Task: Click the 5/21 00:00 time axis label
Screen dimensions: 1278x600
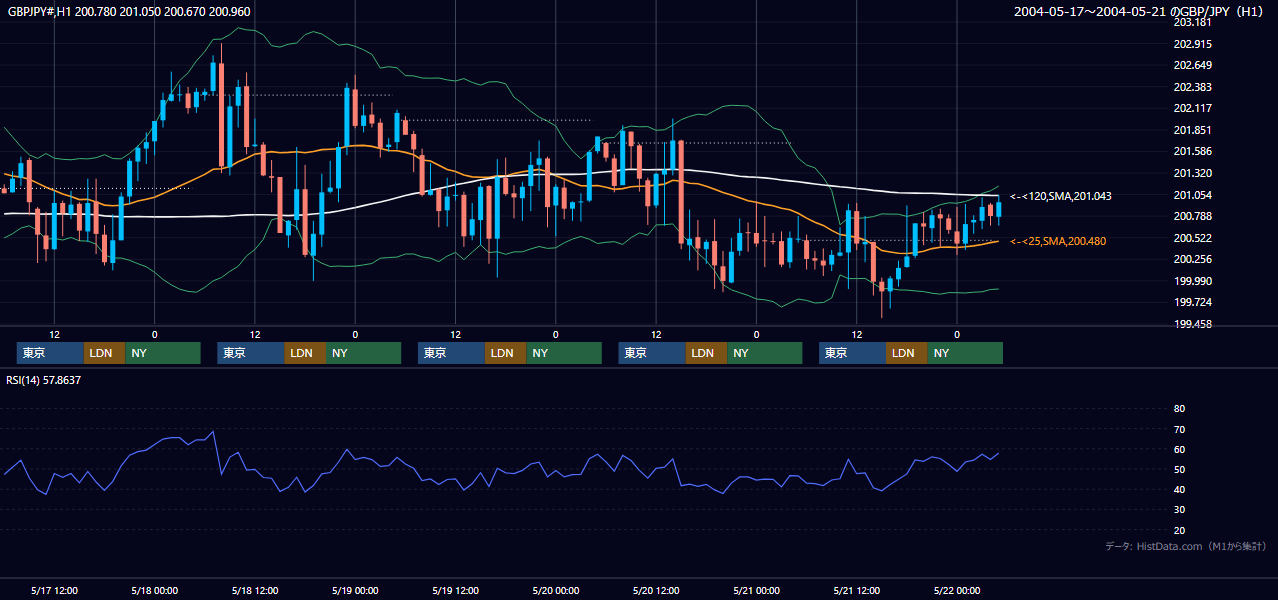Action: click(x=757, y=591)
